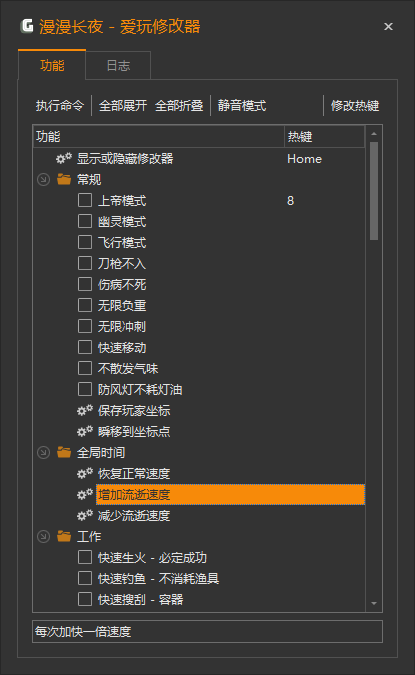Toggle 静音模式 in the toolbar
The width and height of the screenshot is (415, 675).
(x=242, y=105)
